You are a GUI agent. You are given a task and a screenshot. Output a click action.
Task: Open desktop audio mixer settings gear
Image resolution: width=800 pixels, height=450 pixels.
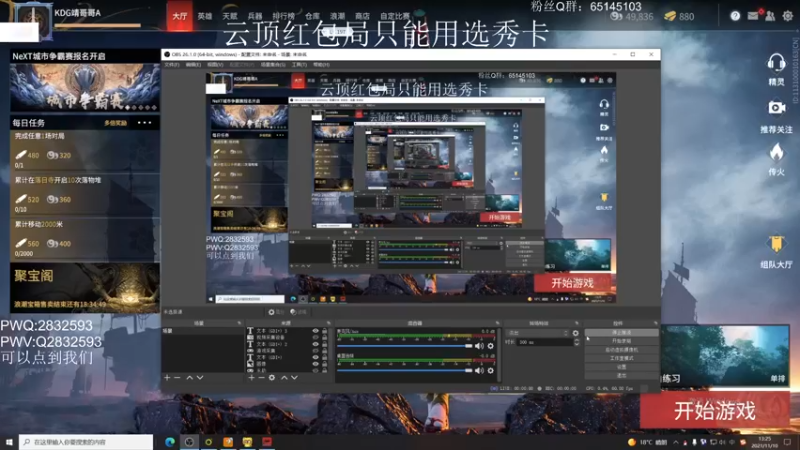tap(491, 346)
